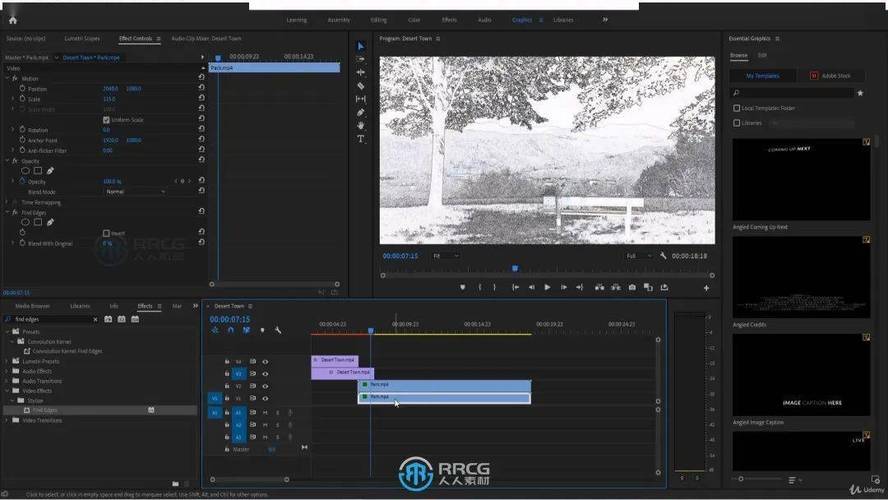Select the Type tool
Screen dimensions: 888x500
pyautogui.click(x=361, y=139)
